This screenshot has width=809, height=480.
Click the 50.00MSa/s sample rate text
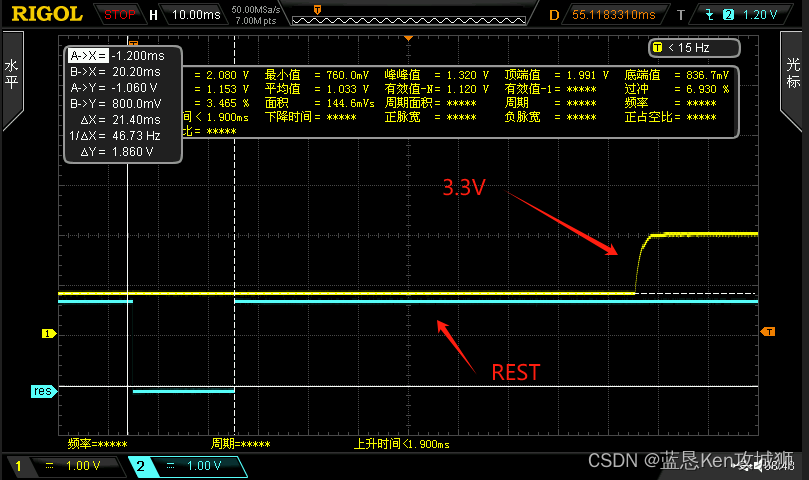256,9
